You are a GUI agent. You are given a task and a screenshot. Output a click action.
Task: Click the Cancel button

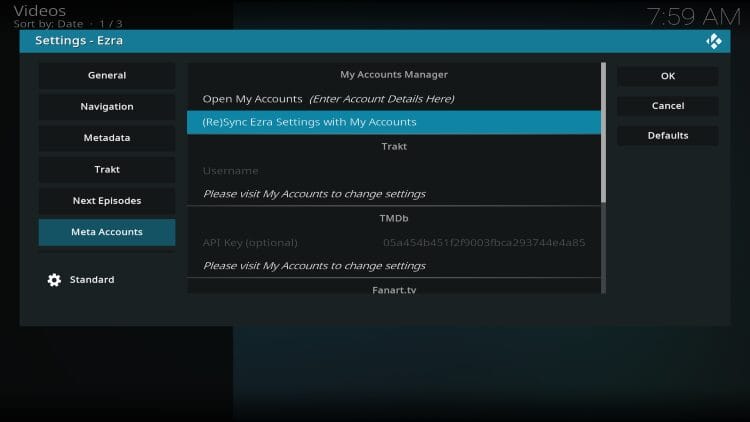coord(668,106)
